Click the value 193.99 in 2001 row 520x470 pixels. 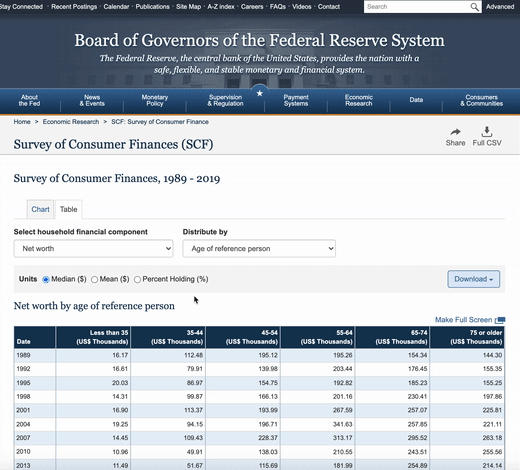268,410
